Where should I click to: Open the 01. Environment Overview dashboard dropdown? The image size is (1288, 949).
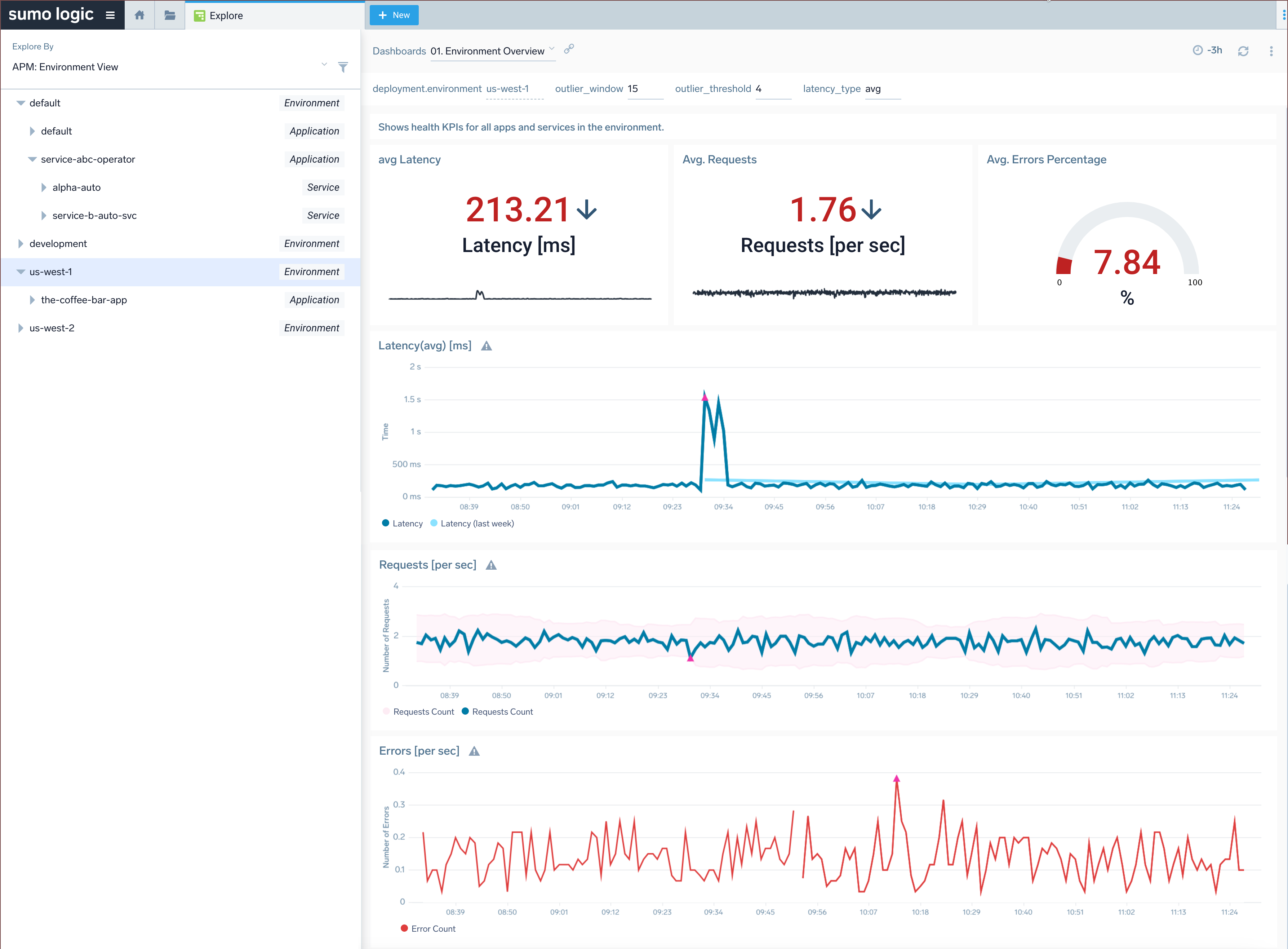pos(493,51)
